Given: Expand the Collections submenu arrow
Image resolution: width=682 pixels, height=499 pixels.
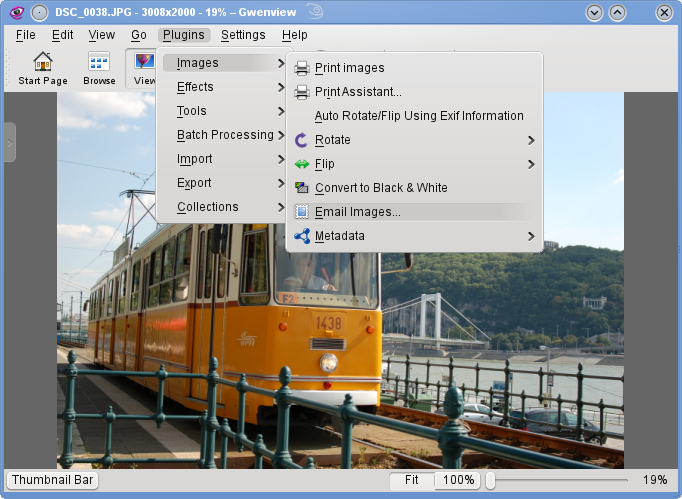Looking at the screenshot, I should coord(281,207).
